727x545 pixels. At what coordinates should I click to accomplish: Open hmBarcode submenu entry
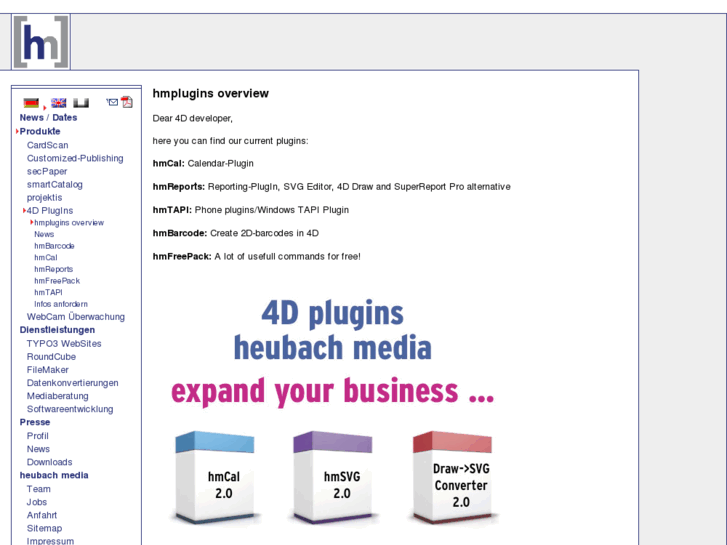pos(54,246)
